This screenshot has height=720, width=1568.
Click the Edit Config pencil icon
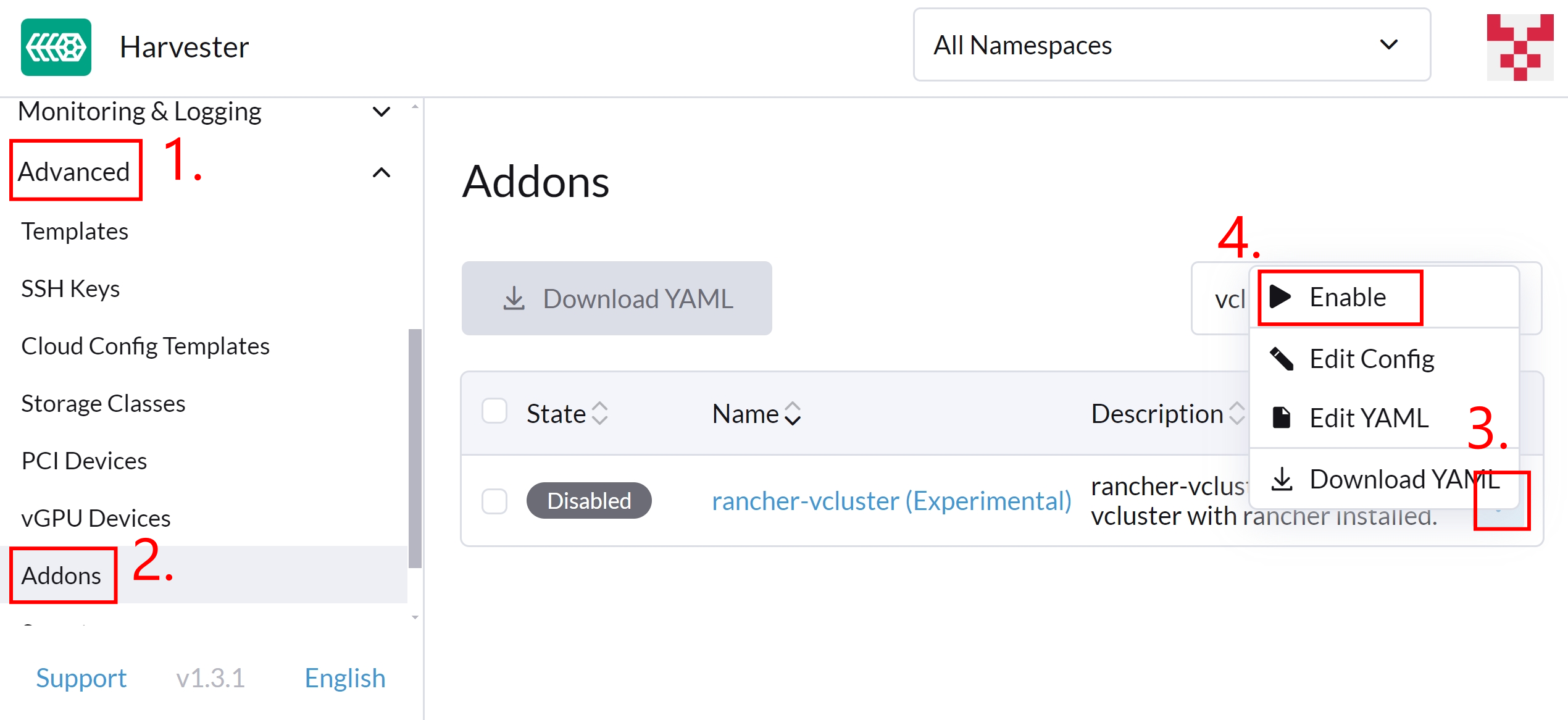[x=1282, y=359]
